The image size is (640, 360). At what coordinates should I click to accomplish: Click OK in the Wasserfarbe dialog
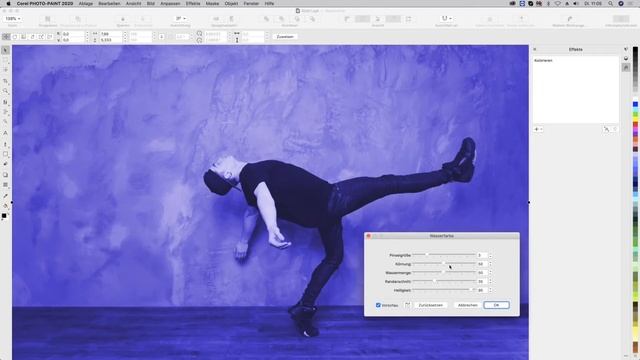(x=496, y=305)
